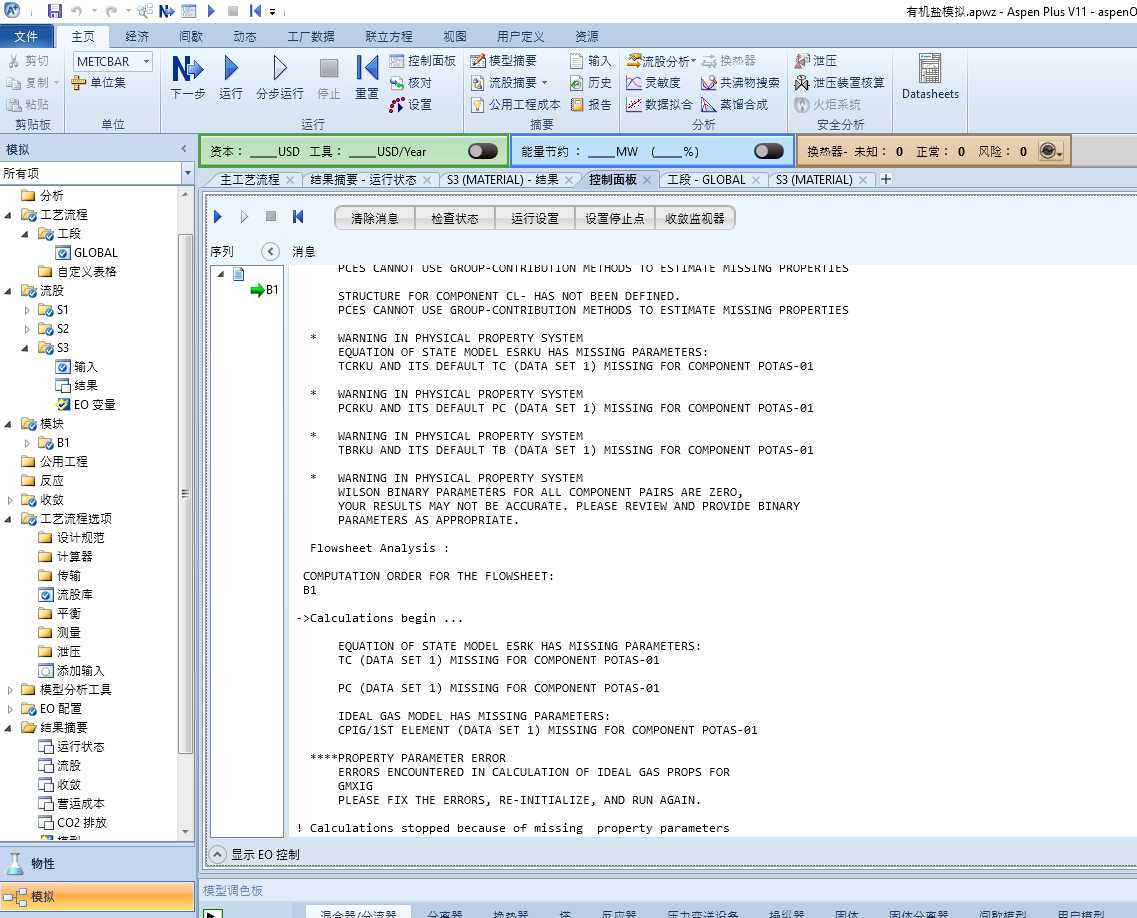Switch to the 经济 ribbon tab
1137x918 pixels.
coord(137,37)
